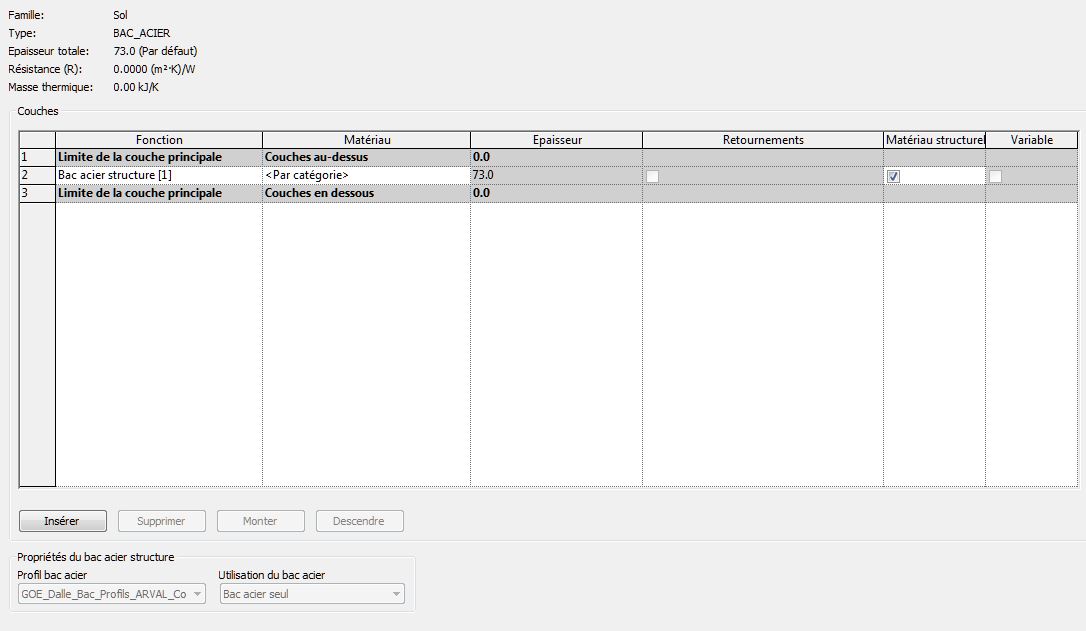The image size is (1086, 631).
Task: Select row number 2 header
Action: (x=37, y=175)
